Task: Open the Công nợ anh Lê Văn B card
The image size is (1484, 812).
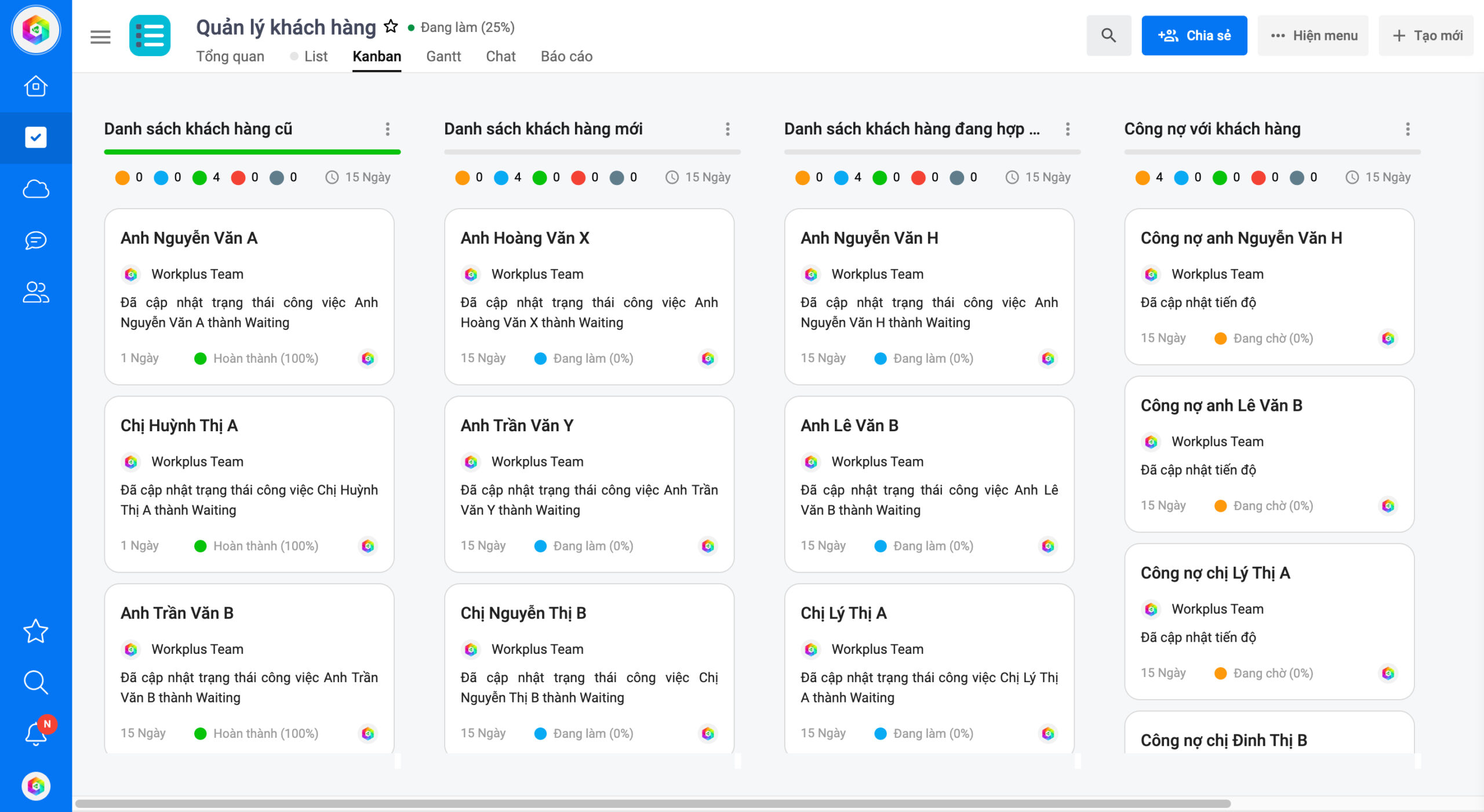Action: pyautogui.click(x=1270, y=454)
